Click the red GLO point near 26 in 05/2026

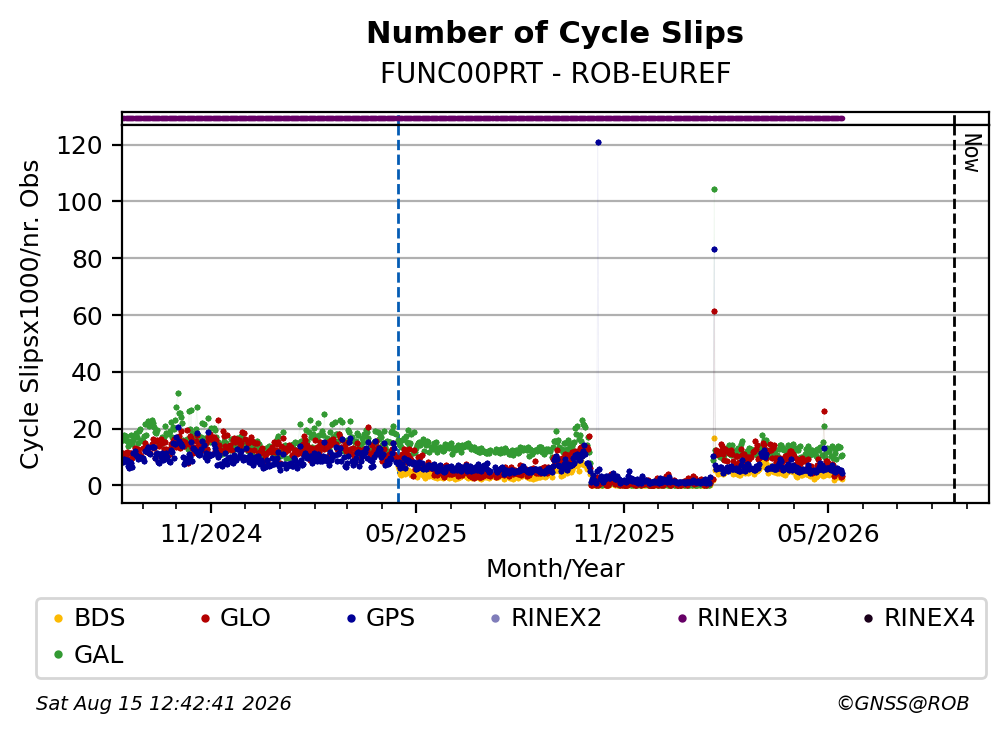click(x=824, y=411)
